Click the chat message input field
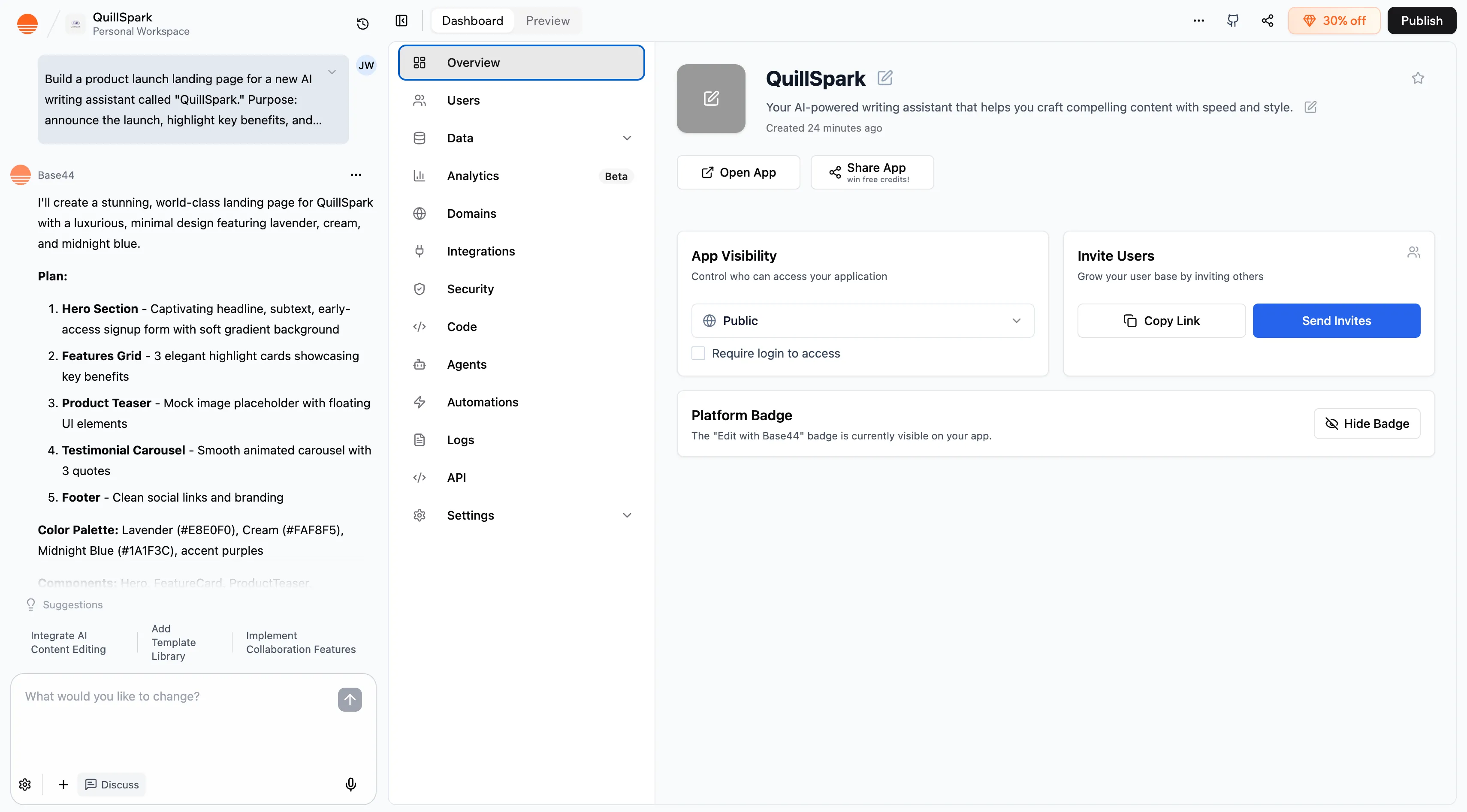 (177, 717)
